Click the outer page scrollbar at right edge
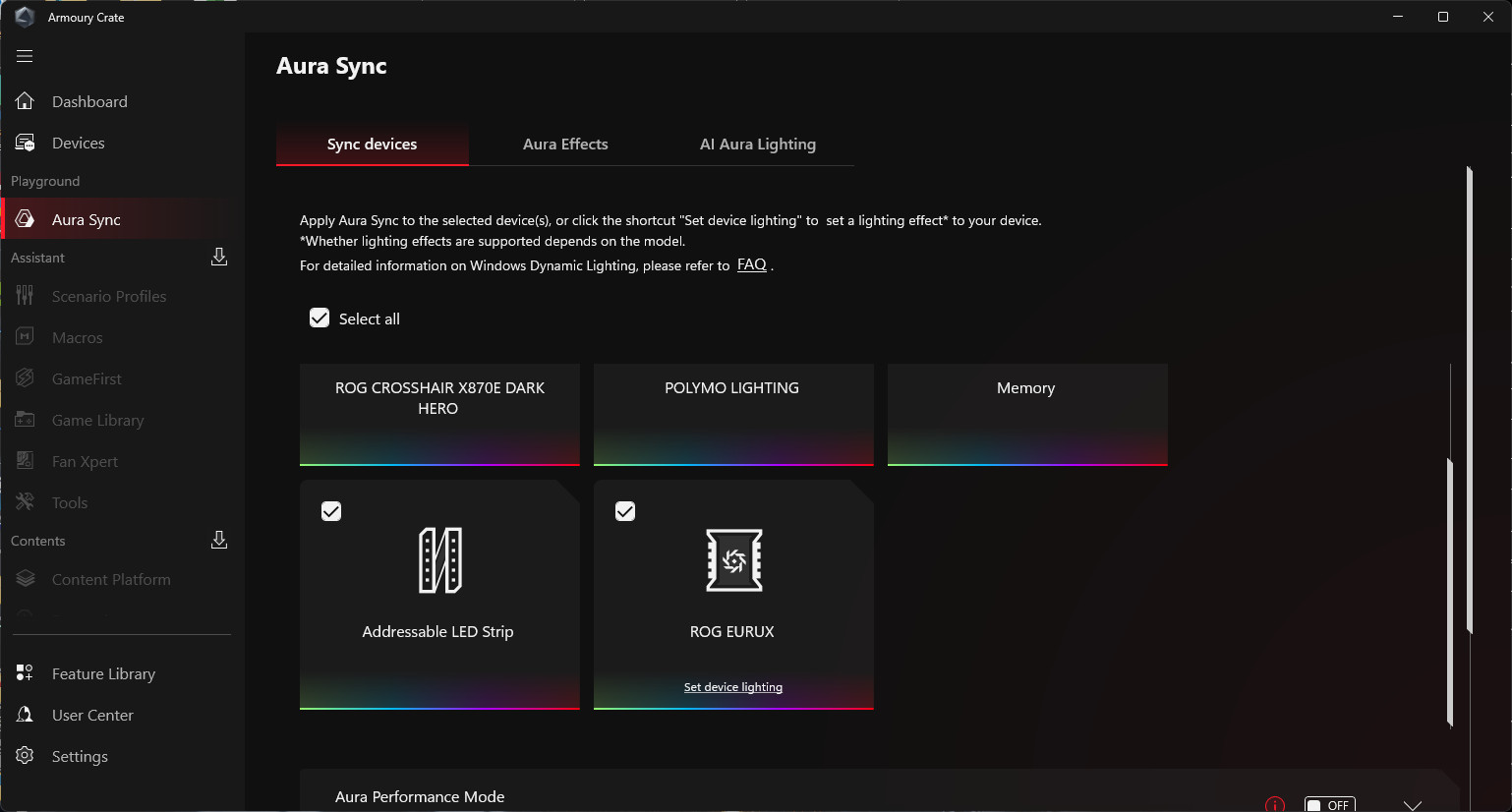 click(1469, 400)
